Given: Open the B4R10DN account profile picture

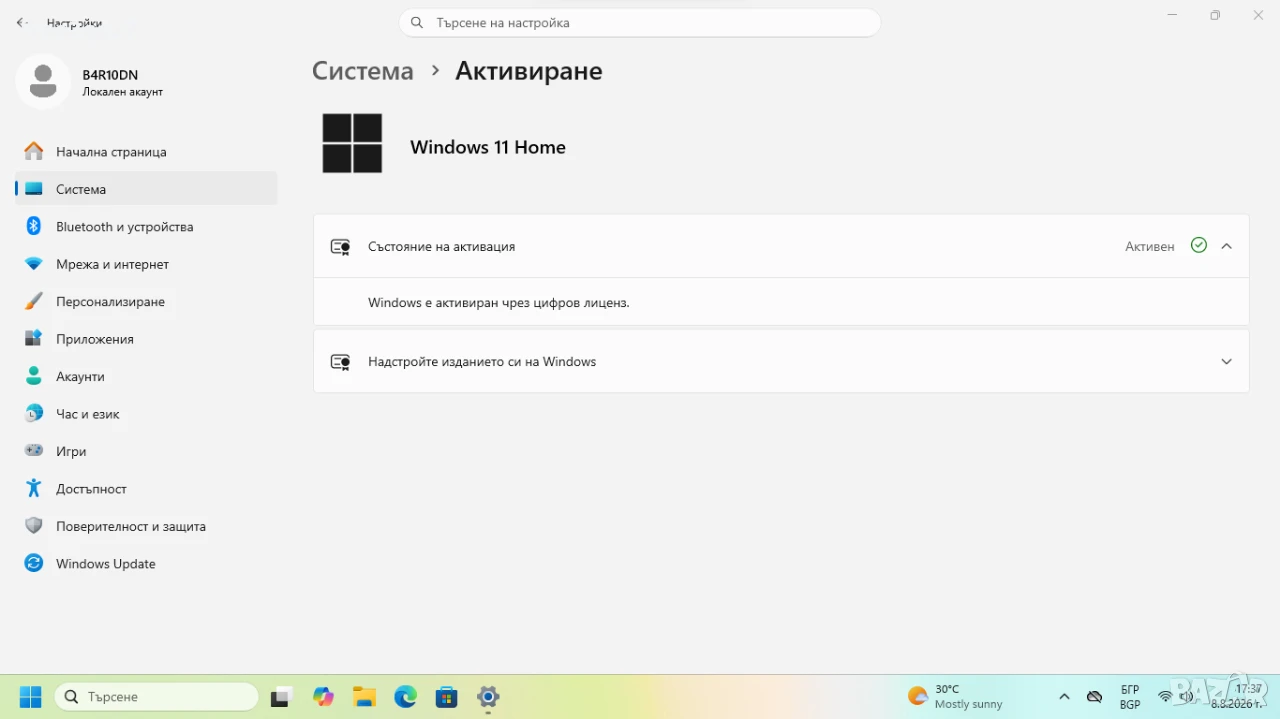Looking at the screenshot, I should [43, 82].
